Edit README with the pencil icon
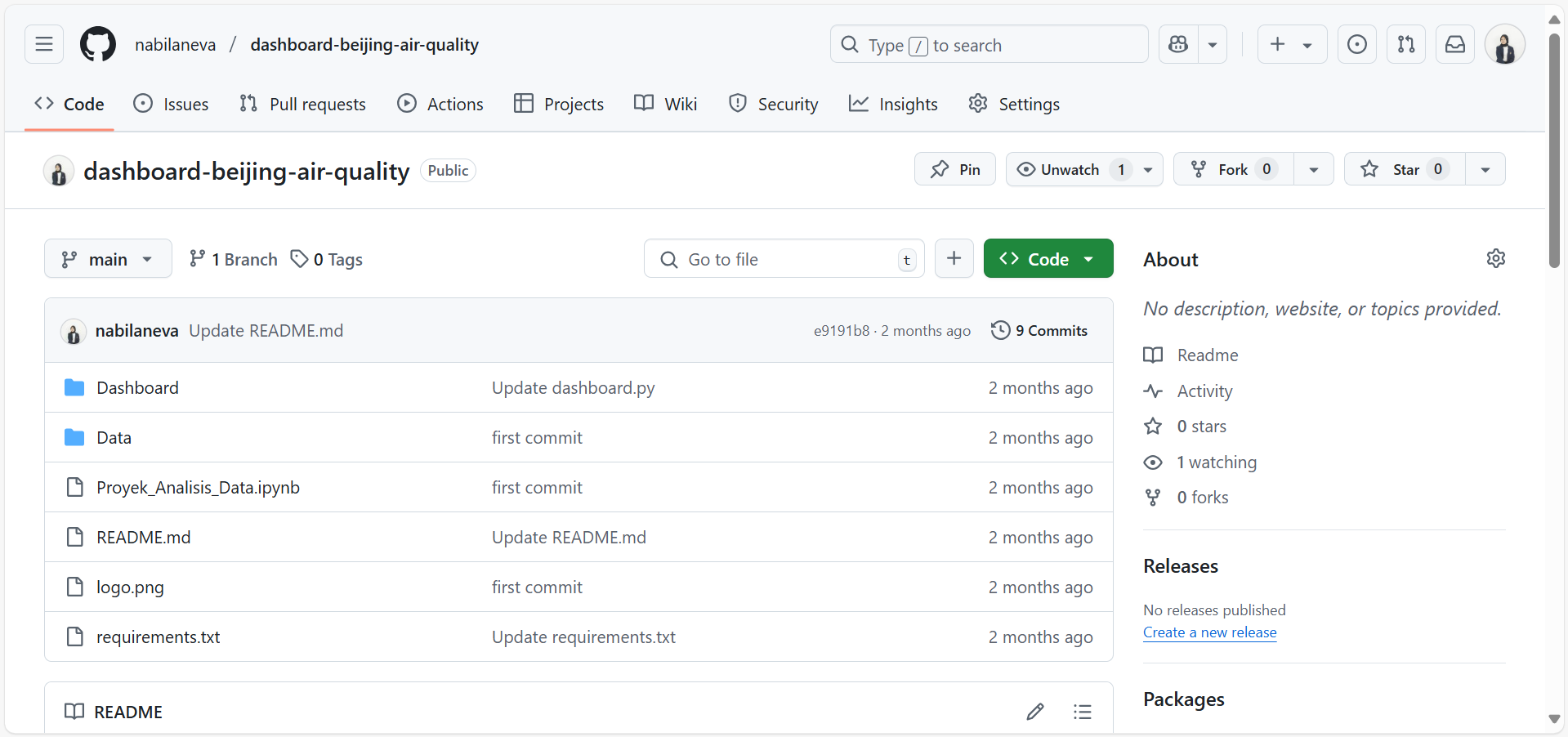Viewport: 1568px width, 737px height. point(1035,711)
